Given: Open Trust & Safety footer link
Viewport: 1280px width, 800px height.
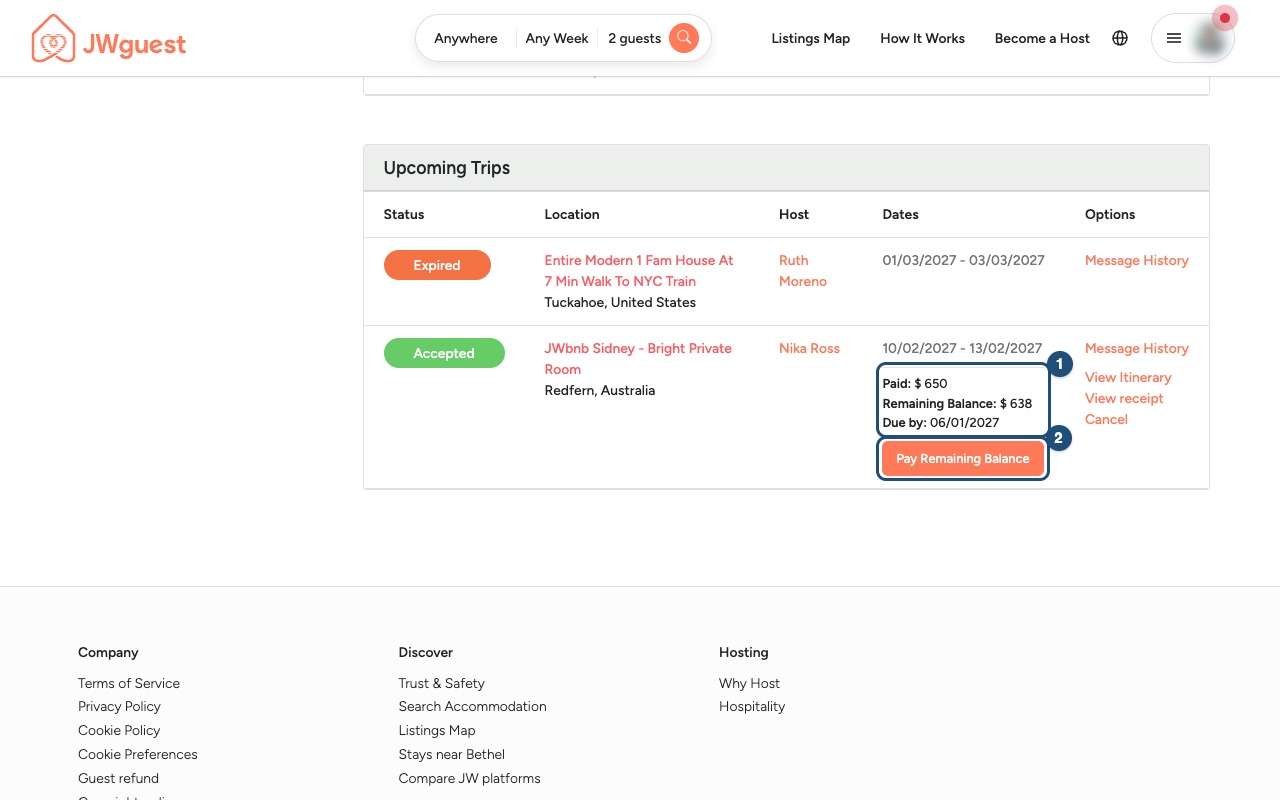Looking at the screenshot, I should 441,683.
